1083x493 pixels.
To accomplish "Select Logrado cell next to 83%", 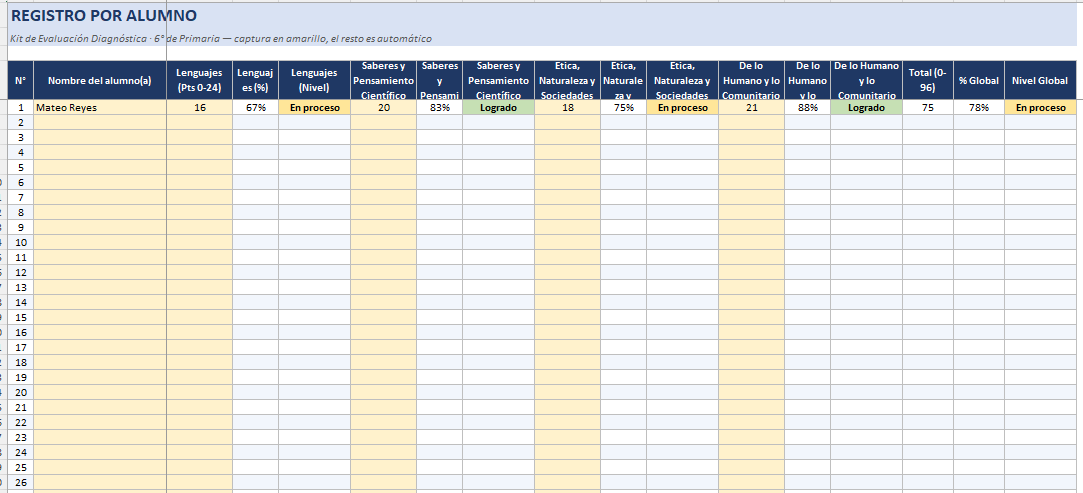I will (x=498, y=108).
